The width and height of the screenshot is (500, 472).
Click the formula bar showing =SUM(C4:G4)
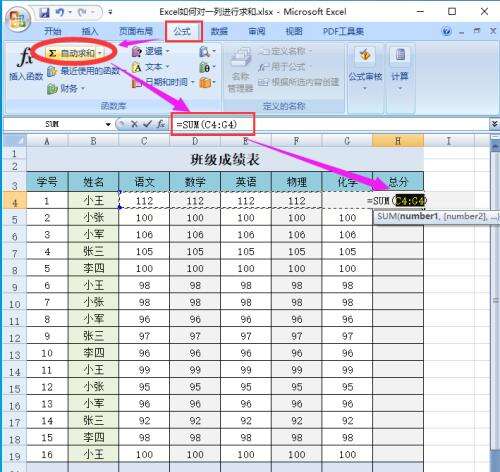pos(330,124)
